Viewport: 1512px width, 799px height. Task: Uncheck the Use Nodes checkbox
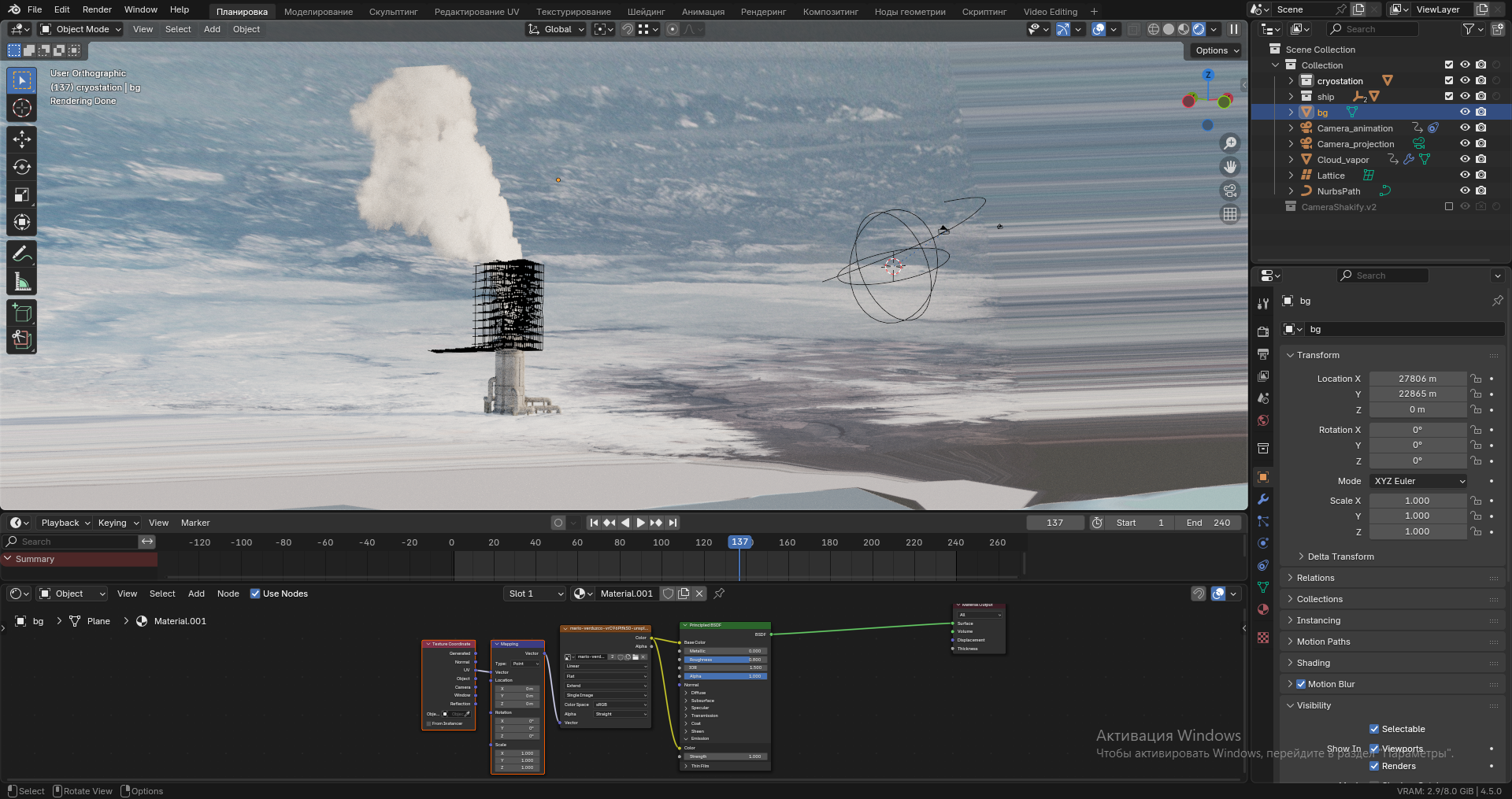click(x=255, y=594)
